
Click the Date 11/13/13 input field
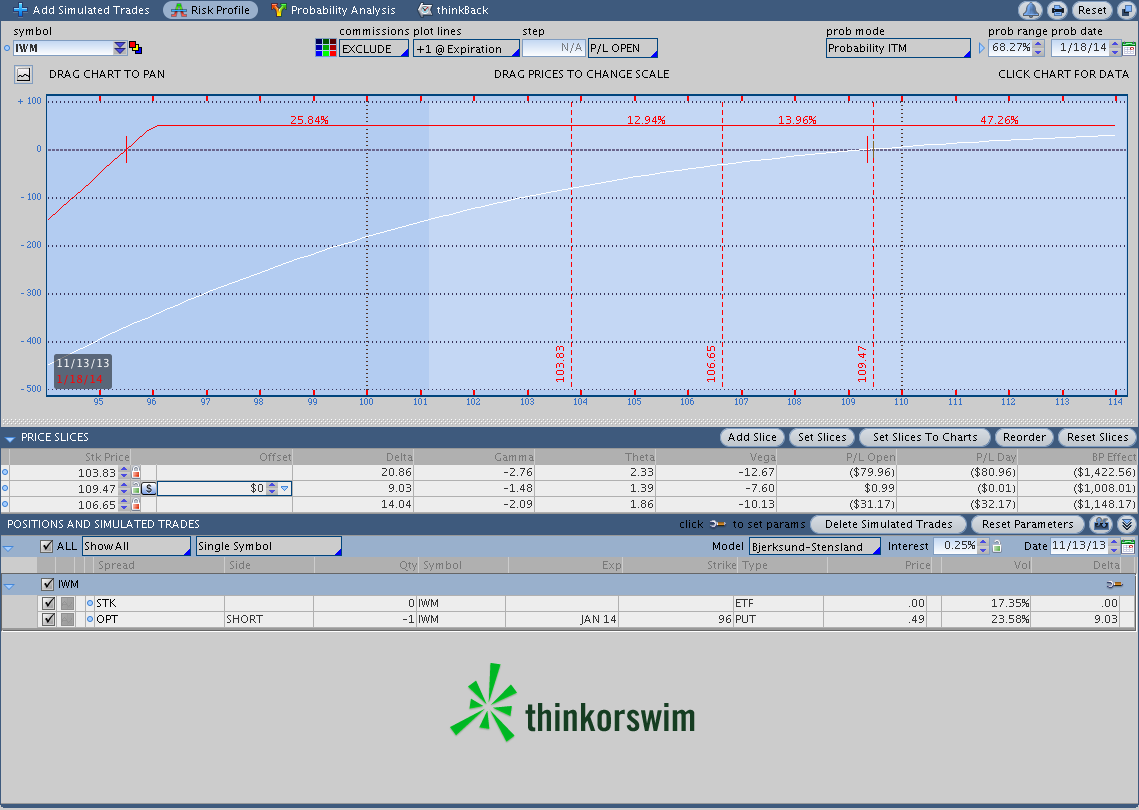[x=1079, y=546]
